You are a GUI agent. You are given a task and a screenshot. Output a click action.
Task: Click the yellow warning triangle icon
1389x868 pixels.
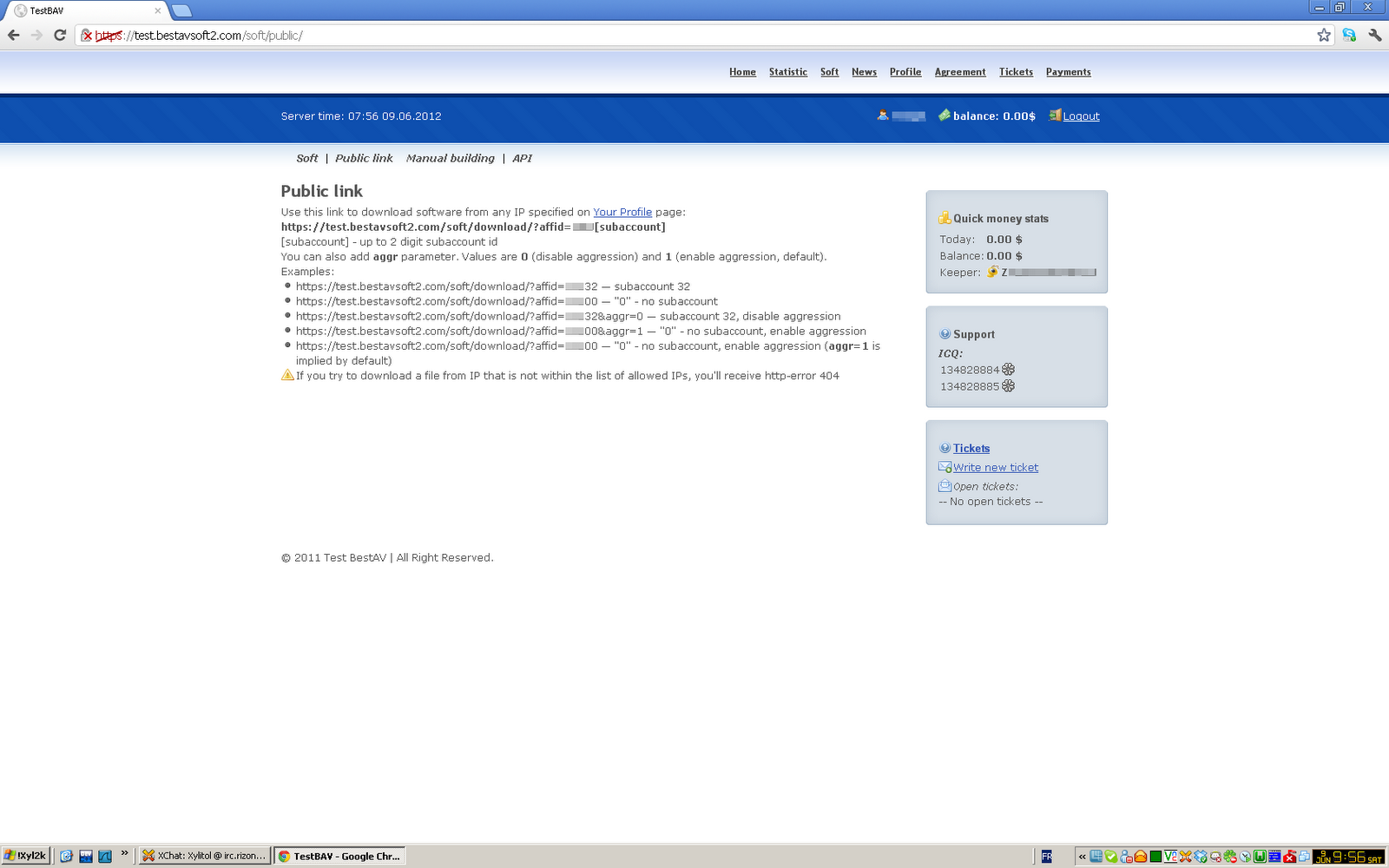point(287,375)
